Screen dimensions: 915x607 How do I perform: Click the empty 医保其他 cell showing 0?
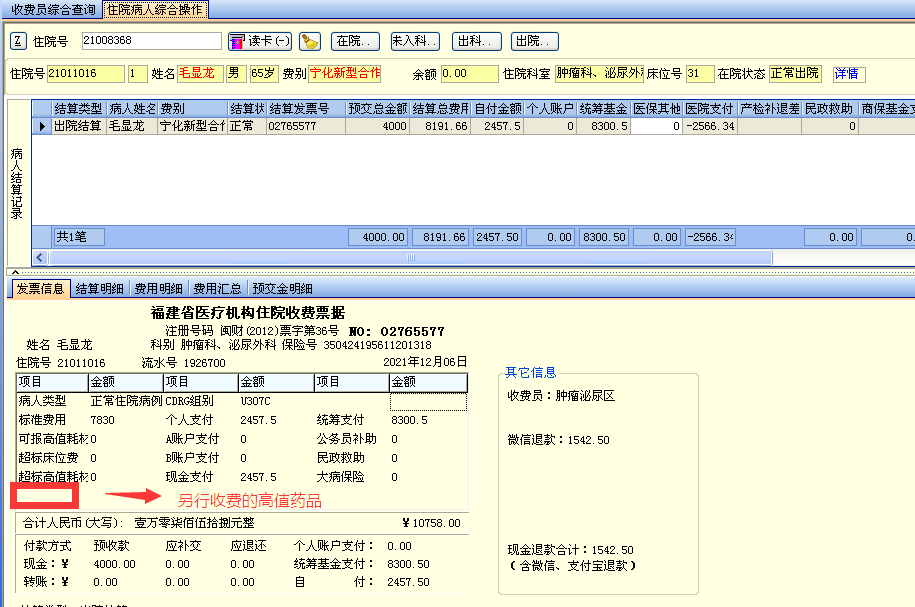pos(656,126)
